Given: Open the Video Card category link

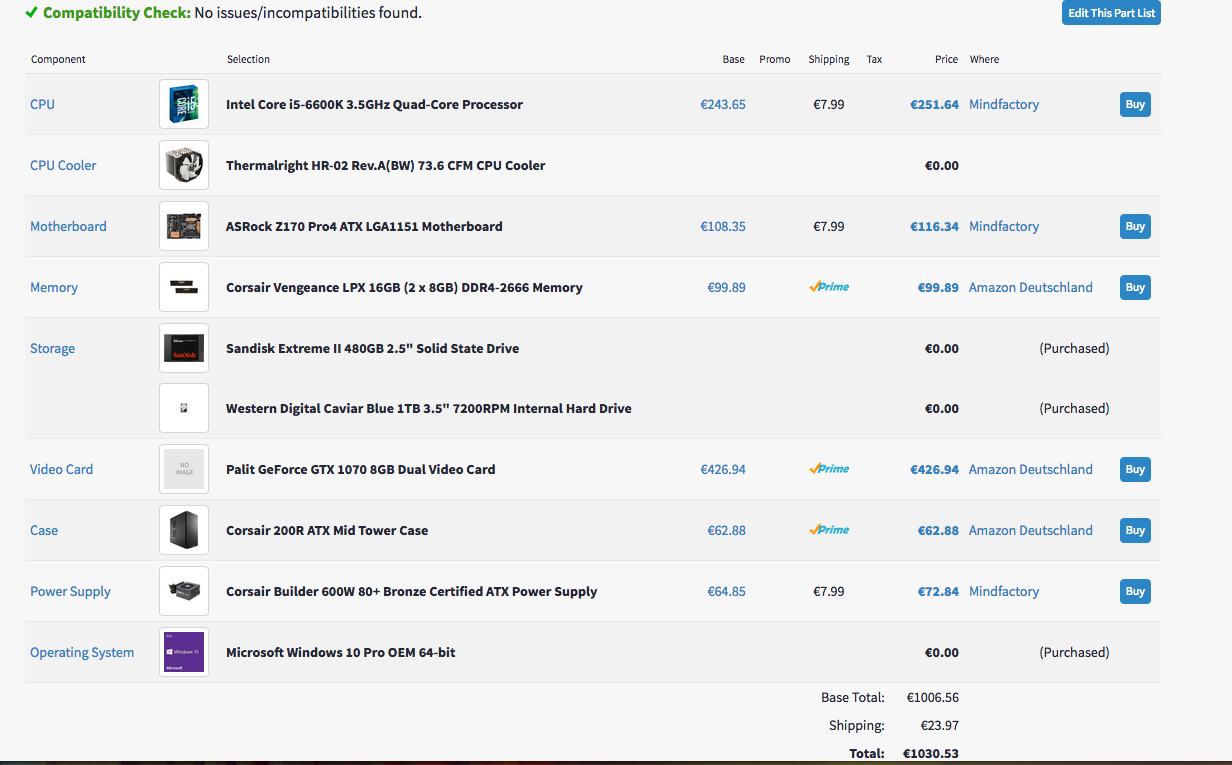Looking at the screenshot, I should pyautogui.click(x=62, y=469).
